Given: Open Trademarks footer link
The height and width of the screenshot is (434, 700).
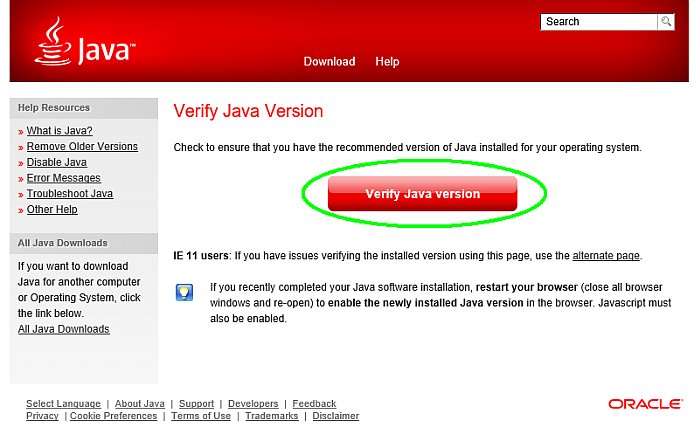Looking at the screenshot, I should click(271, 416).
